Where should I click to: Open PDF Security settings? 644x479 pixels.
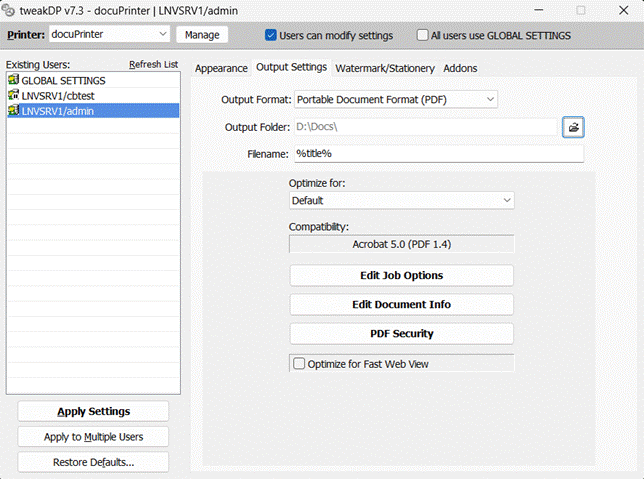(401, 333)
